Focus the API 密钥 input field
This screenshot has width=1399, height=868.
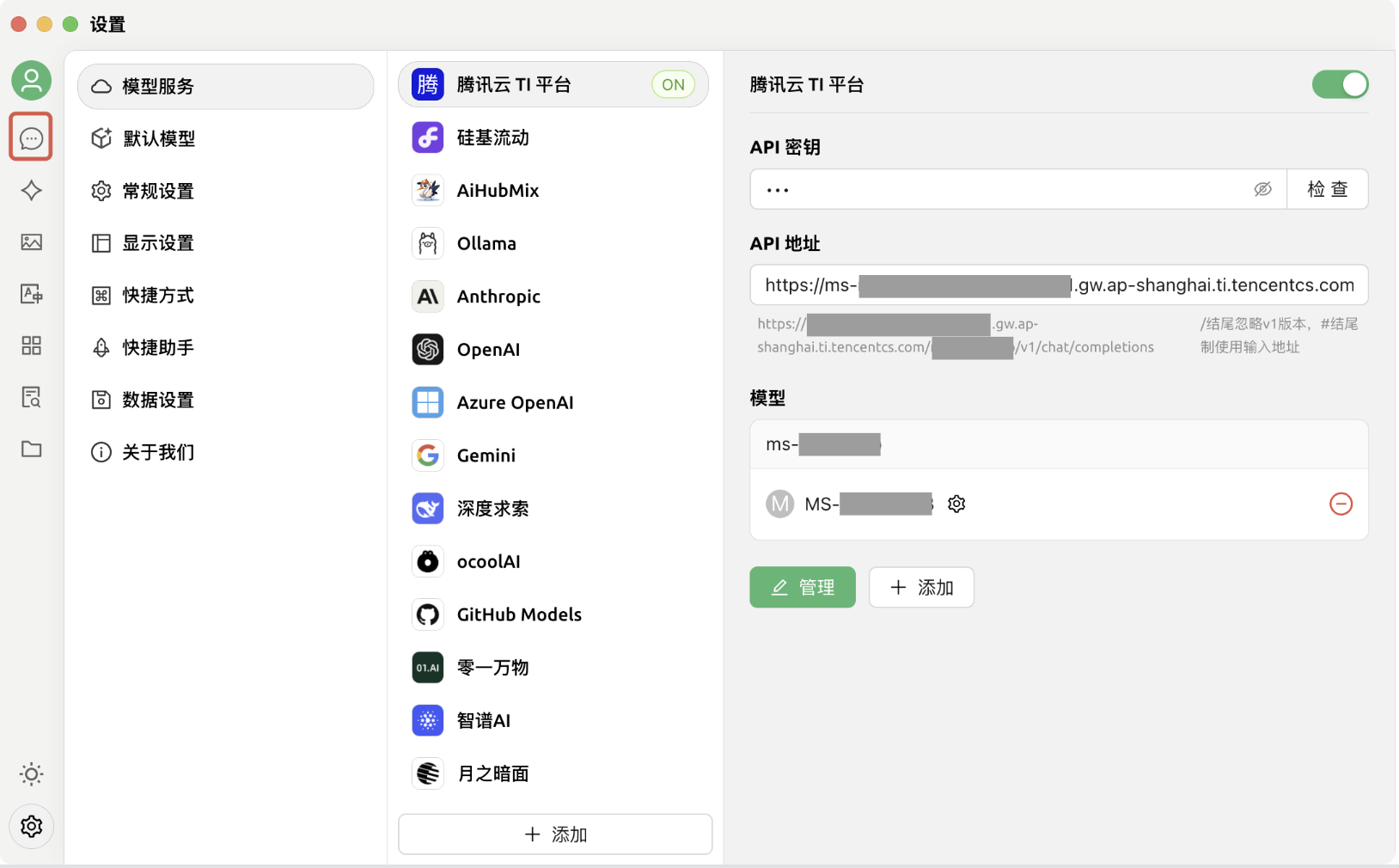tap(1018, 189)
